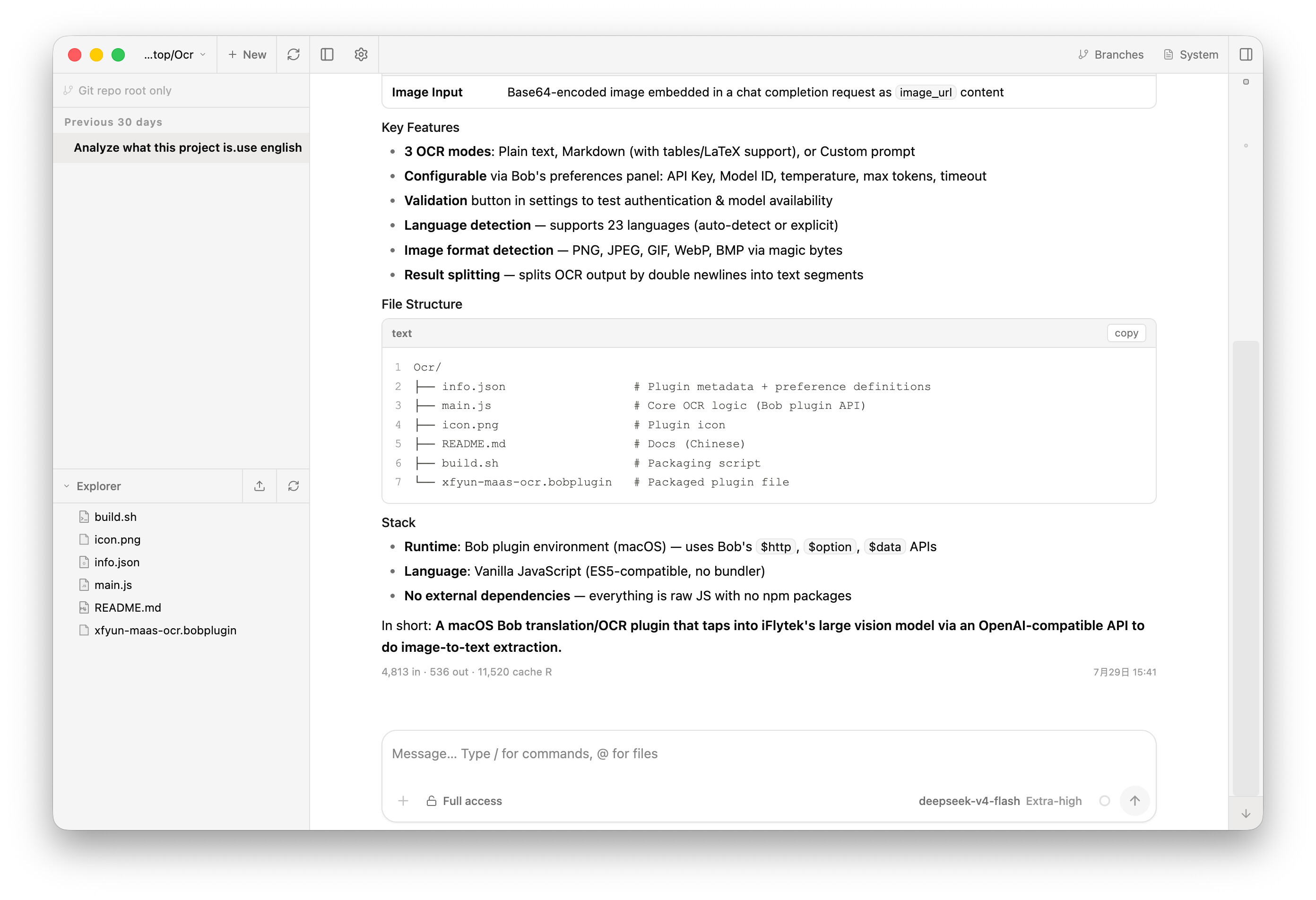
Task: Collapse the Explorer section chevron
Action: tap(67, 486)
